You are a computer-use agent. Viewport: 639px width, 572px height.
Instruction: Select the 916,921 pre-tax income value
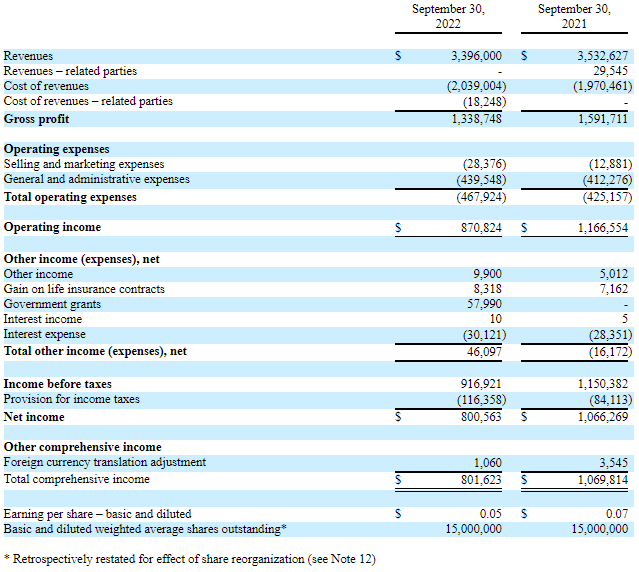(x=481, y=384)
